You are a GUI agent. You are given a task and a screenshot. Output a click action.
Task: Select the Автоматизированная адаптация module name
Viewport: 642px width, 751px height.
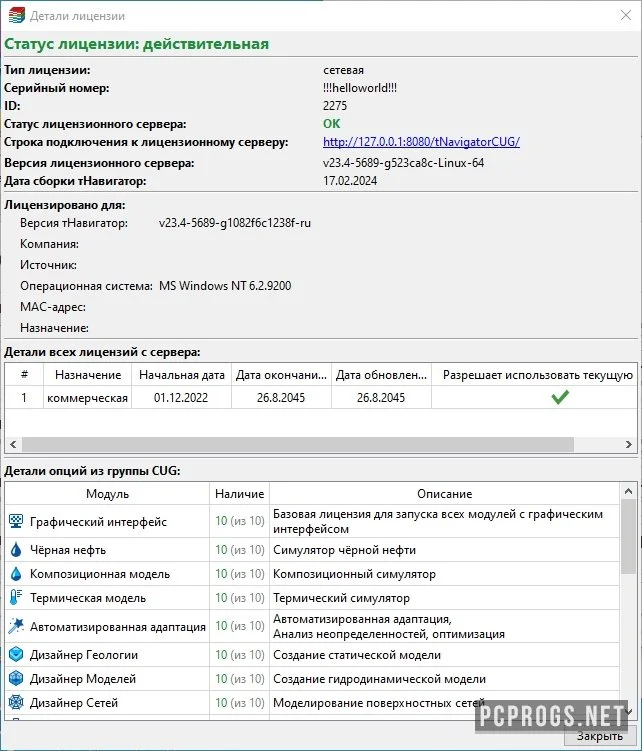point(118,626)
